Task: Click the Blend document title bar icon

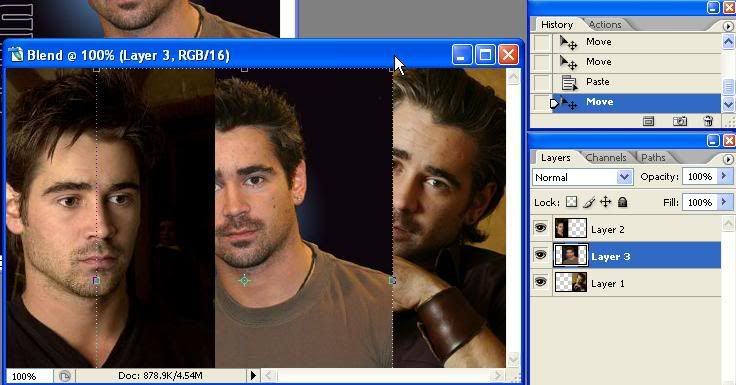Action: (16, 54)
